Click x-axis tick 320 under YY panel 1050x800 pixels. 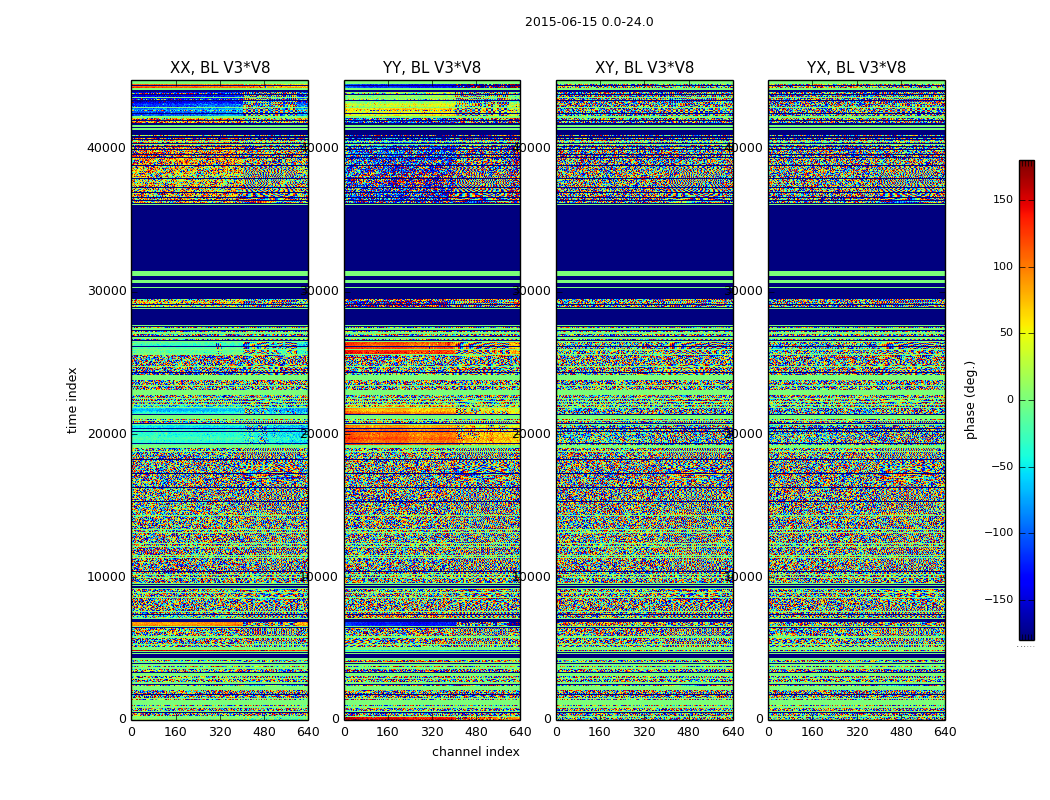click(432, 732)
